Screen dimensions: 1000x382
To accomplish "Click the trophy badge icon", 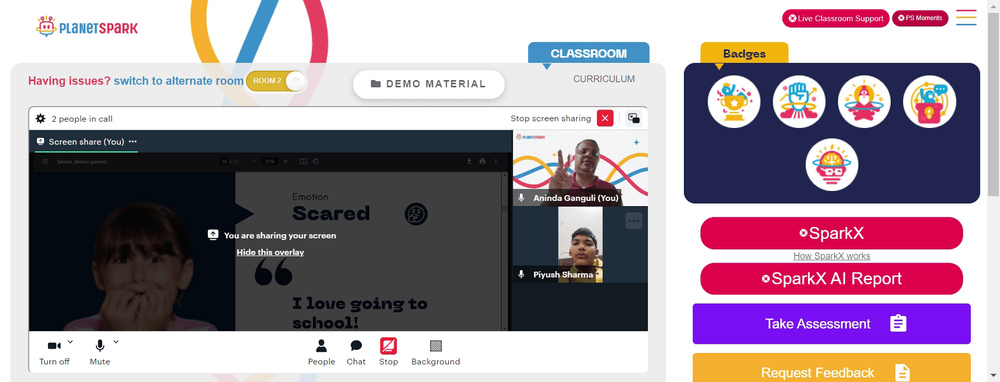I will coord(733,101).
